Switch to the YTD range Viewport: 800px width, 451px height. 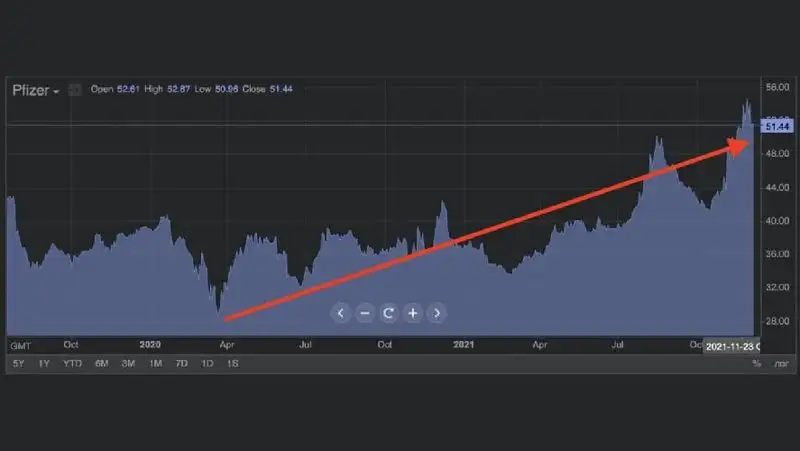pyautogui.click(x=72, y=363)
